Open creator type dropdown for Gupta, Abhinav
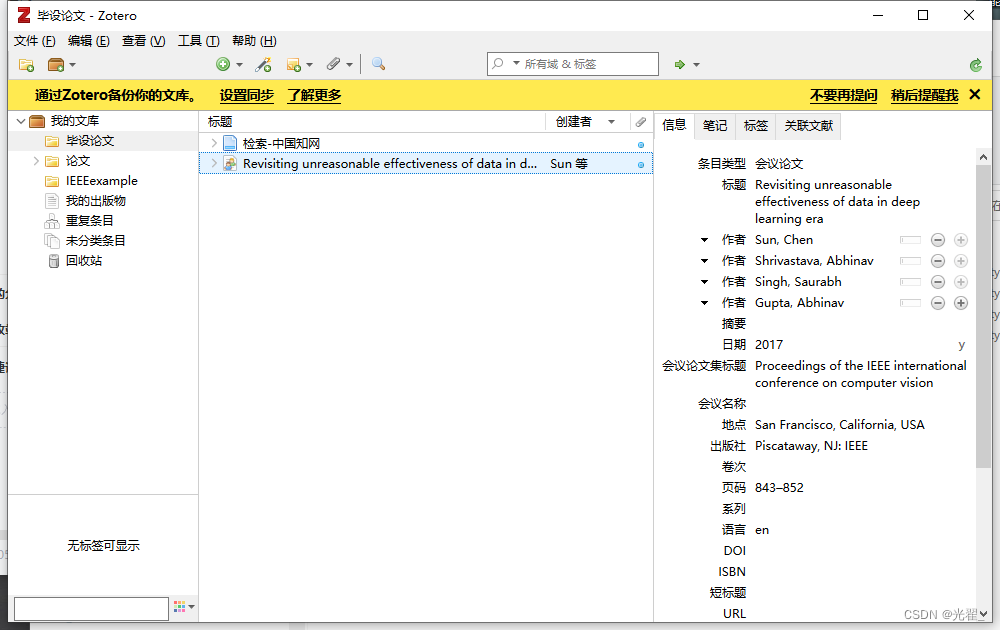Viewport: 1000px width, 630px height. point(704,304)
